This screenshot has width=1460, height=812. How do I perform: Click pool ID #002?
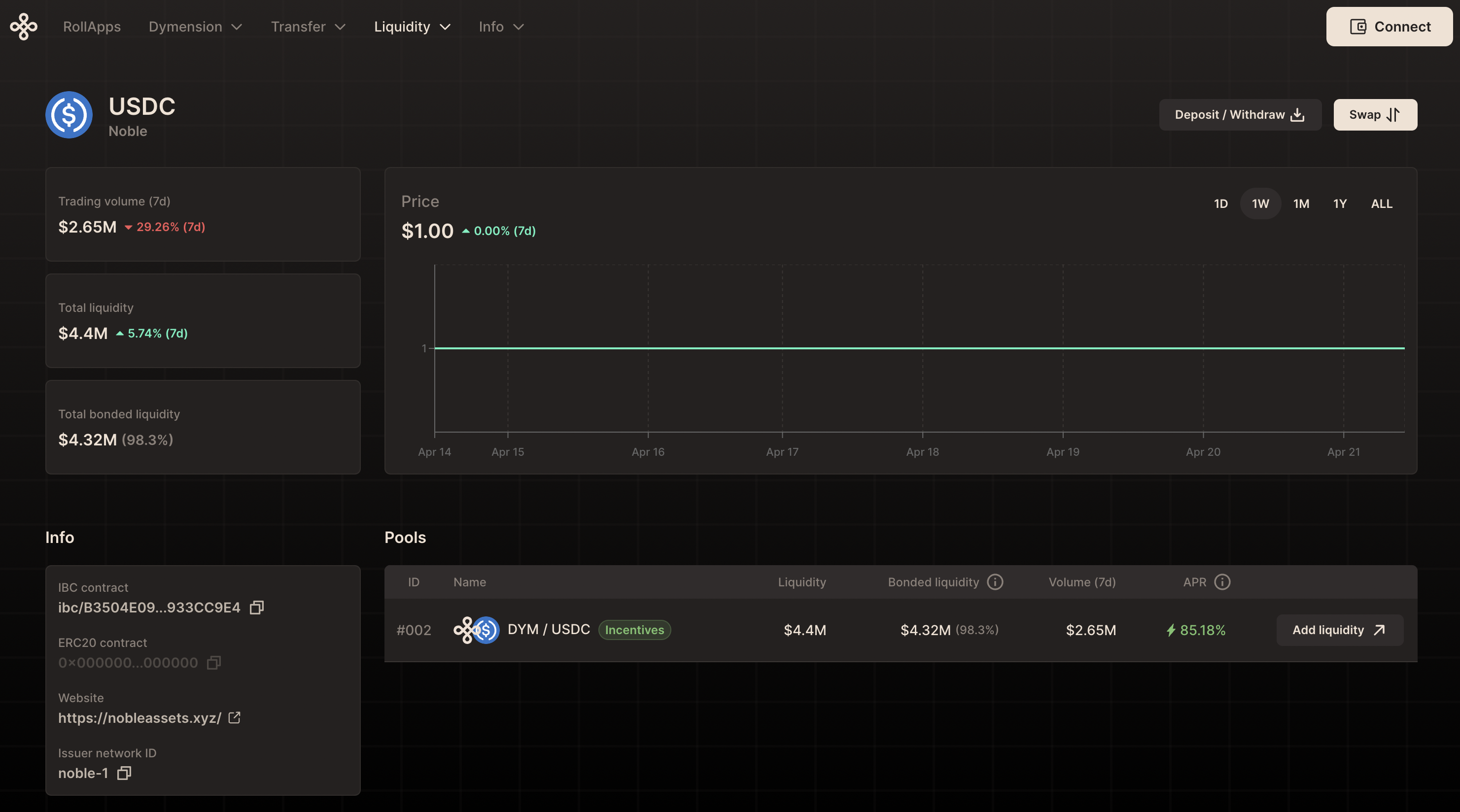414,630
